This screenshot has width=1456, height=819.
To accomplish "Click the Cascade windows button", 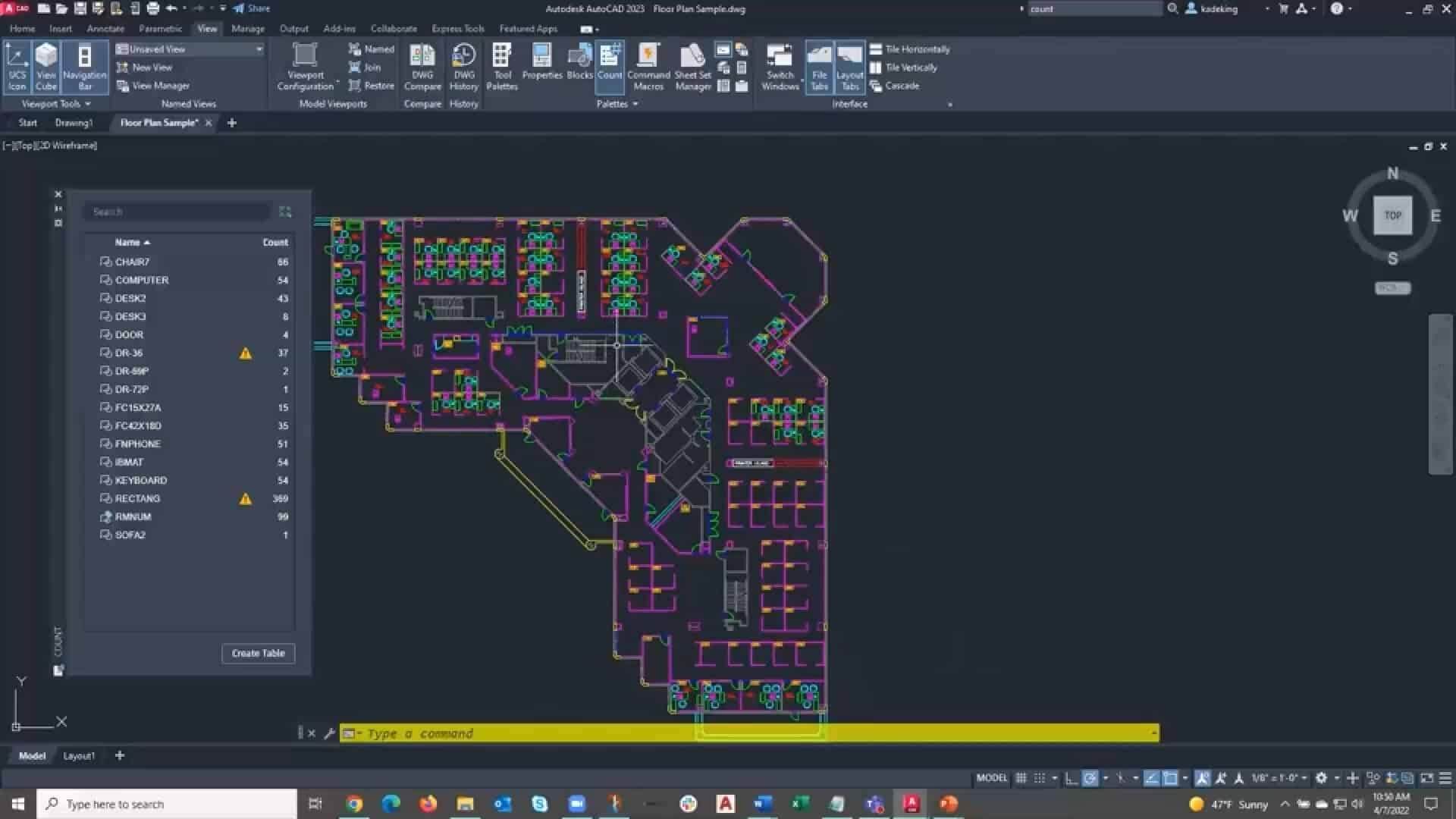I will pos(895,86).
